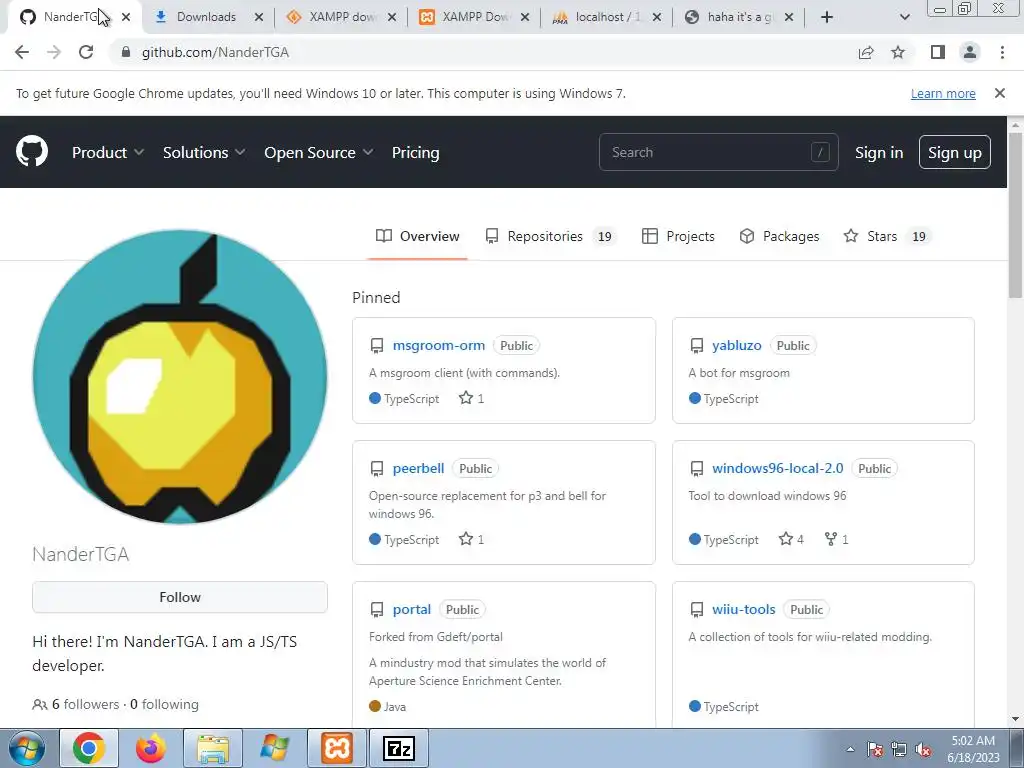Image resolution: width=1024 pixels, height=768 pixels.
Task: Click the Learn more link
Action: point(943,93)
